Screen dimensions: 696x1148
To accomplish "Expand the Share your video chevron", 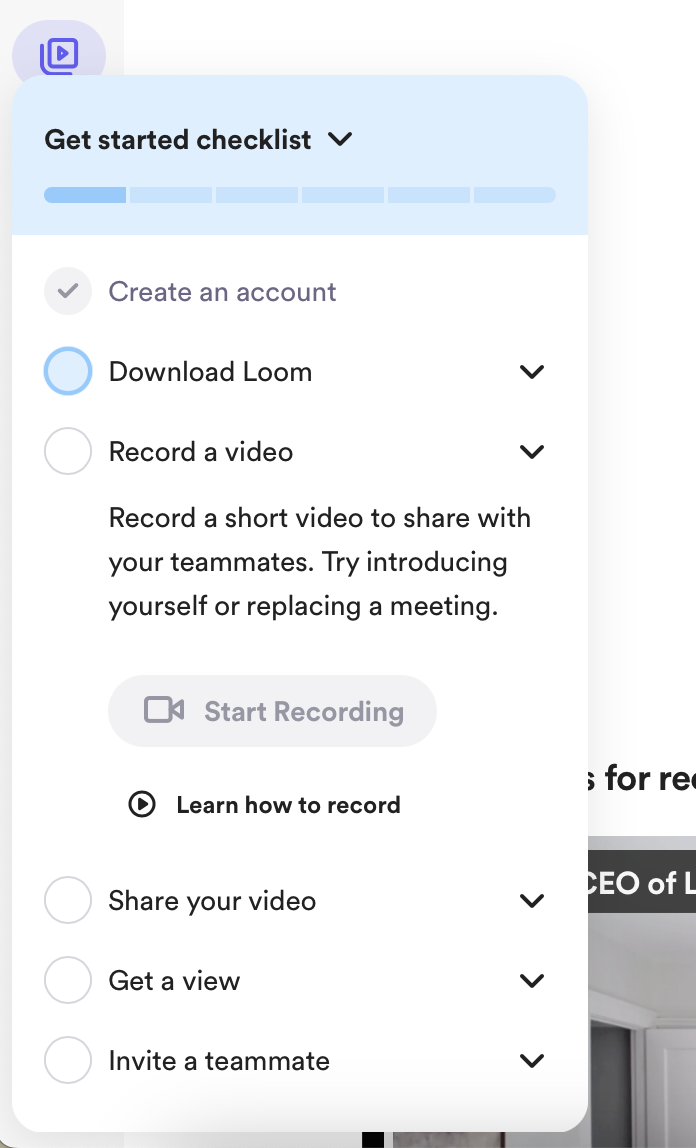I will click(x=532, y=901).
